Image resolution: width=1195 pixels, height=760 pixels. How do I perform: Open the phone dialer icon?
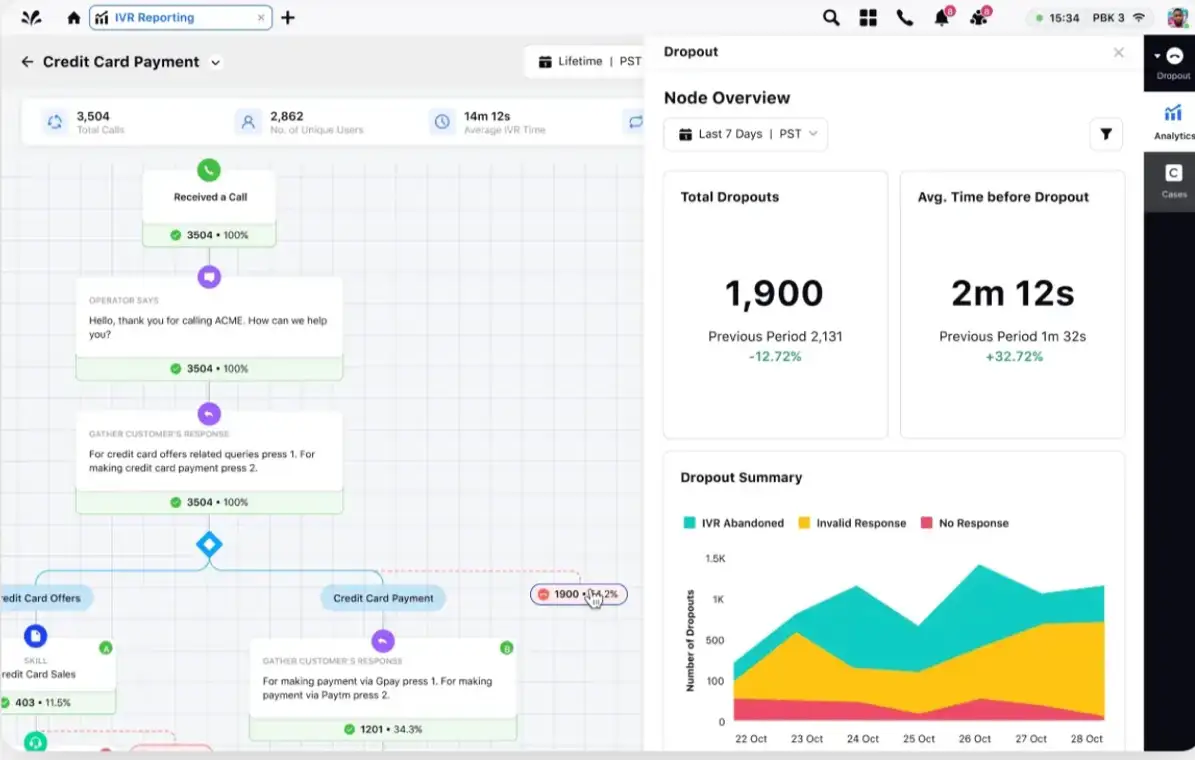click(905, 18)
